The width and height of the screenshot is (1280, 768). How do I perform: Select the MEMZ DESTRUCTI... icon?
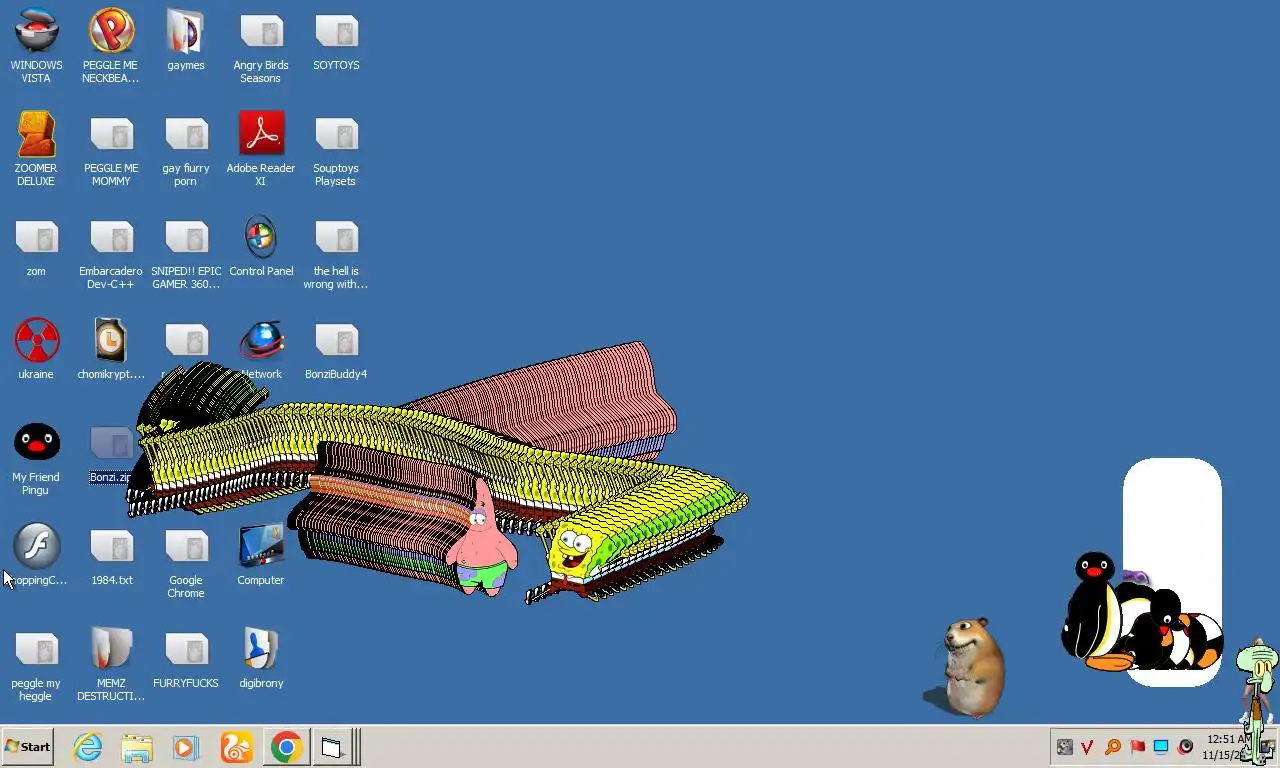[x=111, y=664]
